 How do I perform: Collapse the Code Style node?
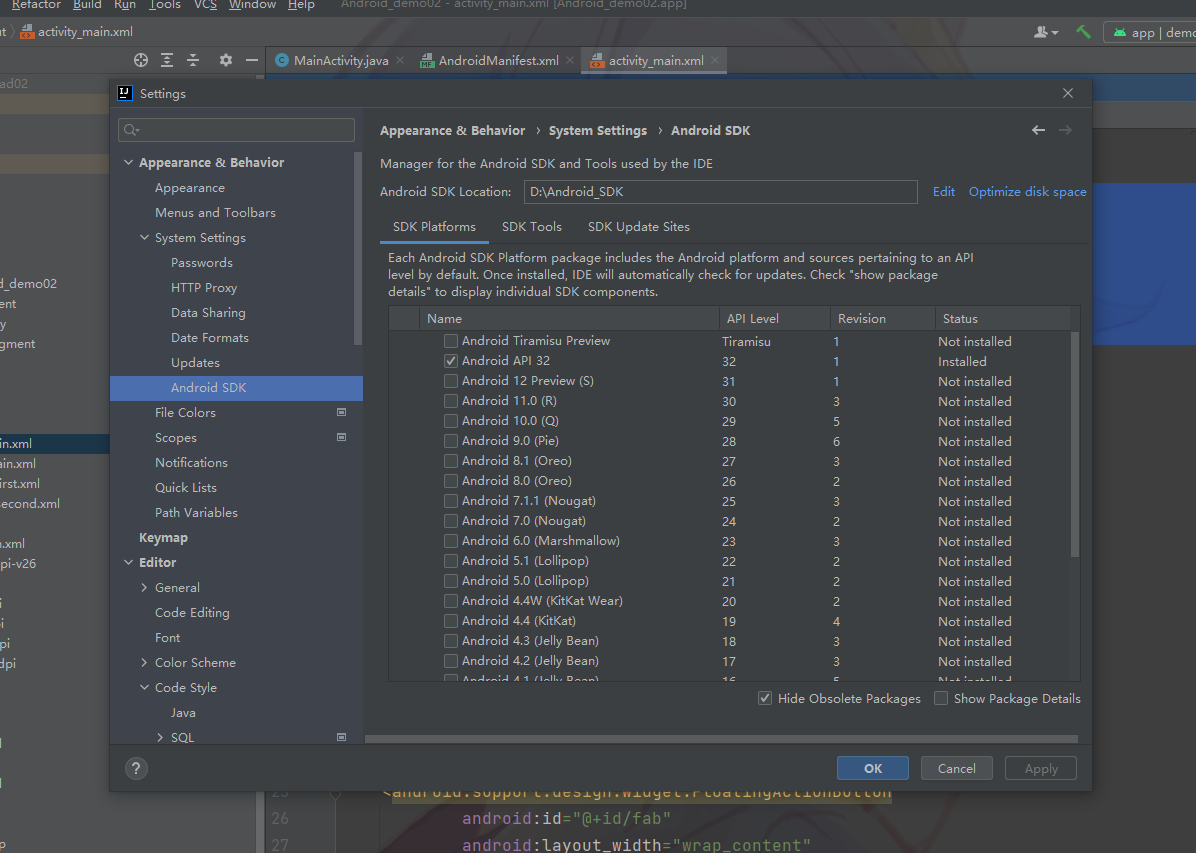144,687
